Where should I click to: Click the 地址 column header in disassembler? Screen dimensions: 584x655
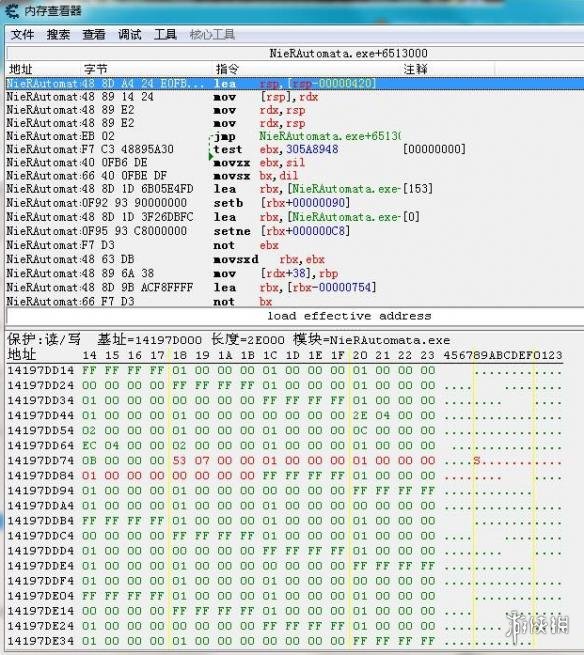click(21, 69)
